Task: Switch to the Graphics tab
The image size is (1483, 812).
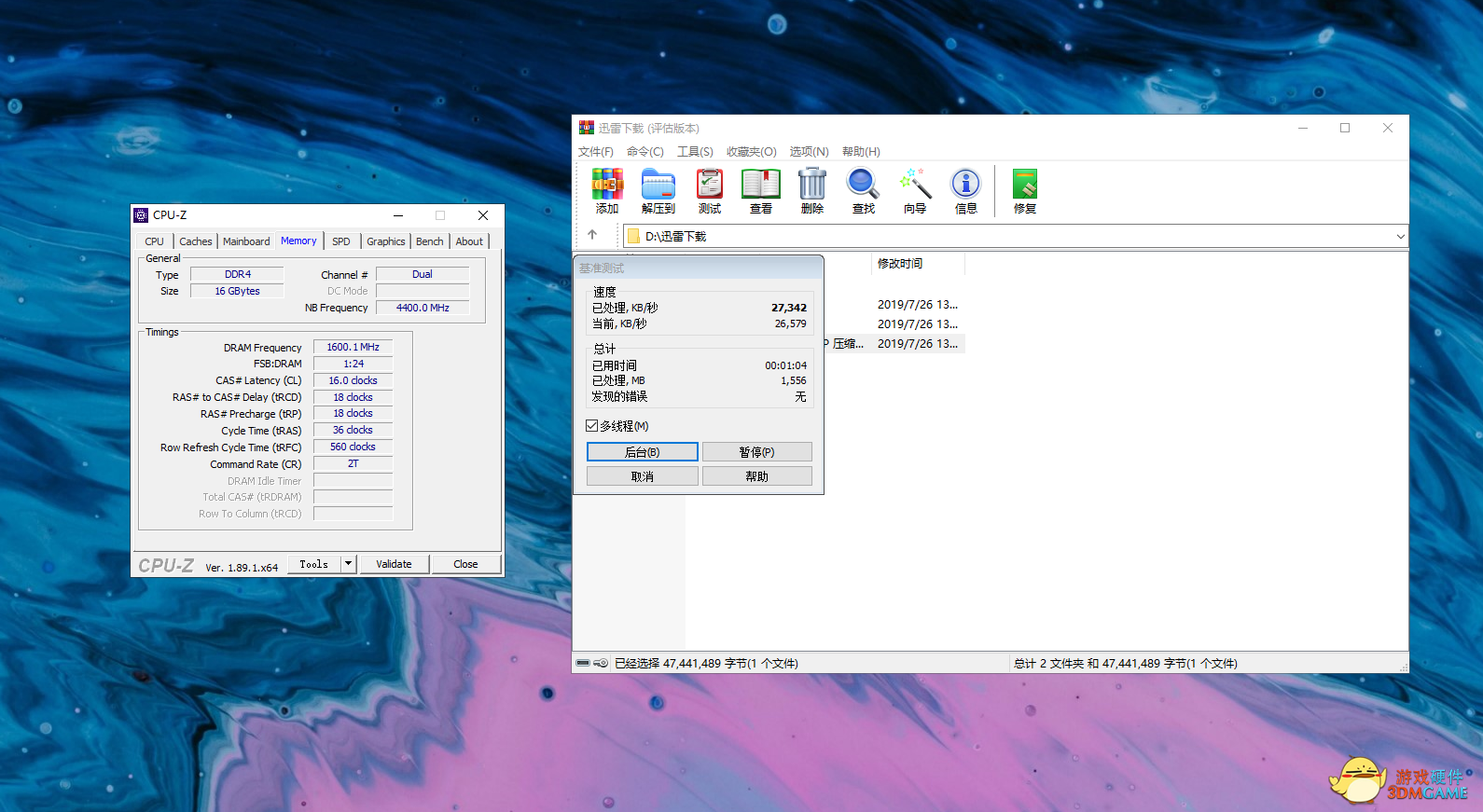Action: click(x=386, y=241)
